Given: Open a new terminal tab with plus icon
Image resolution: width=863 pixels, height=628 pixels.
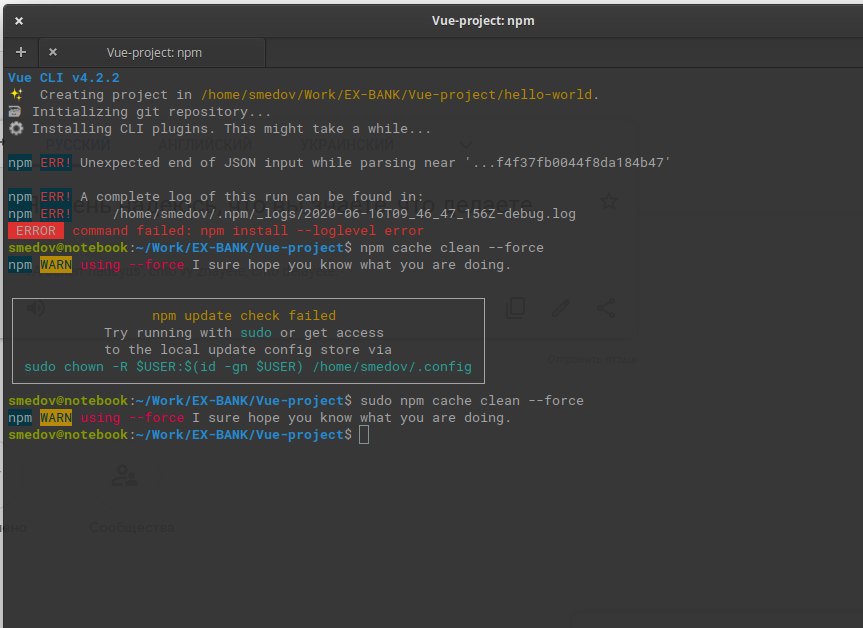Looking at the screenshot, I should (x=21, y=52).
